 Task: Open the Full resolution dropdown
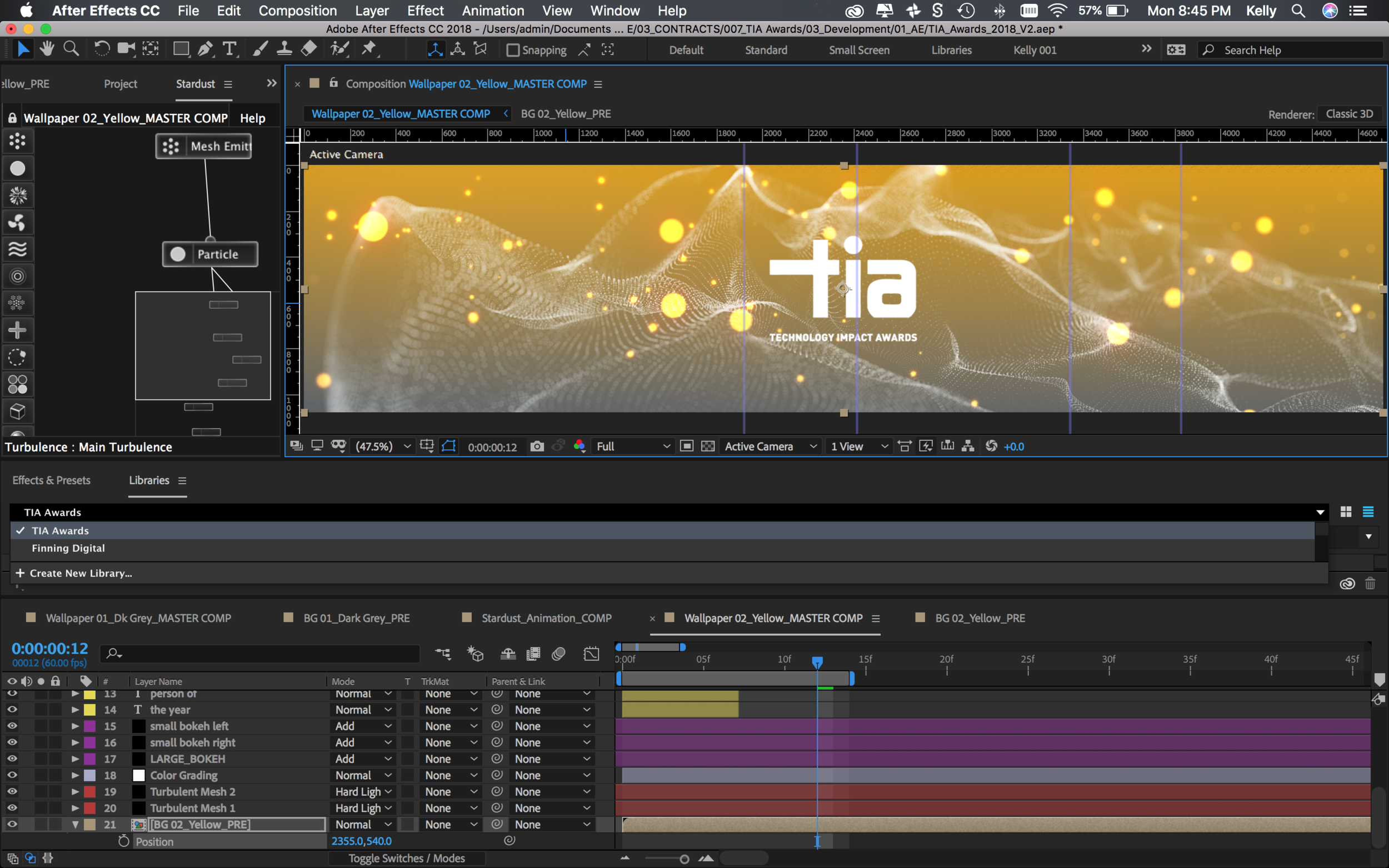(633, 446)
